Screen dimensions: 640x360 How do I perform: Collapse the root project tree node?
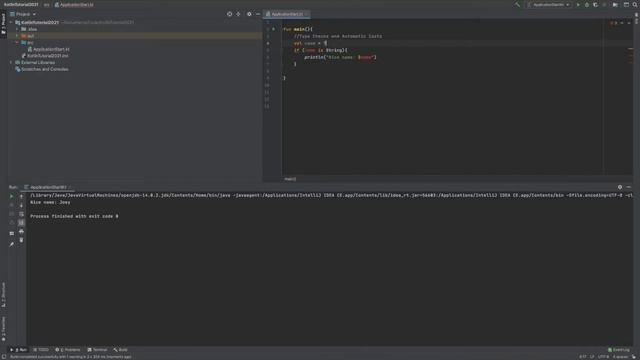click(x=11, y=22)
